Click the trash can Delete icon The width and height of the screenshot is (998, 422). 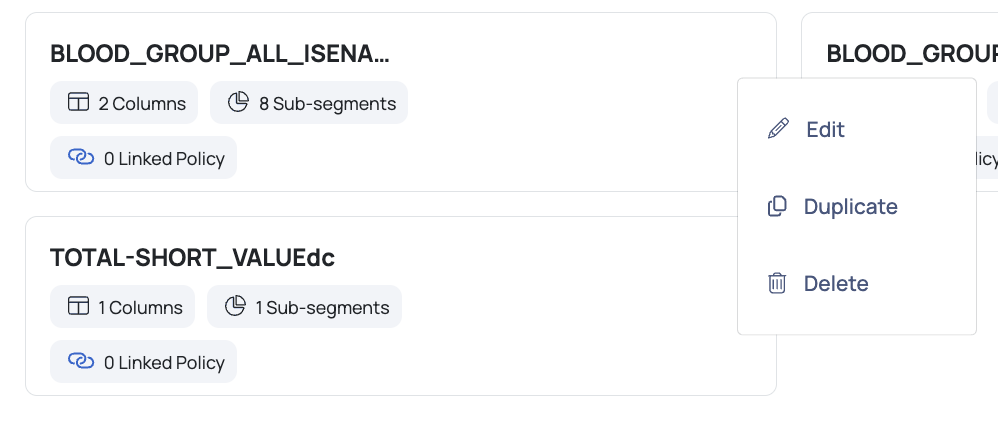[x=777, y=283]
